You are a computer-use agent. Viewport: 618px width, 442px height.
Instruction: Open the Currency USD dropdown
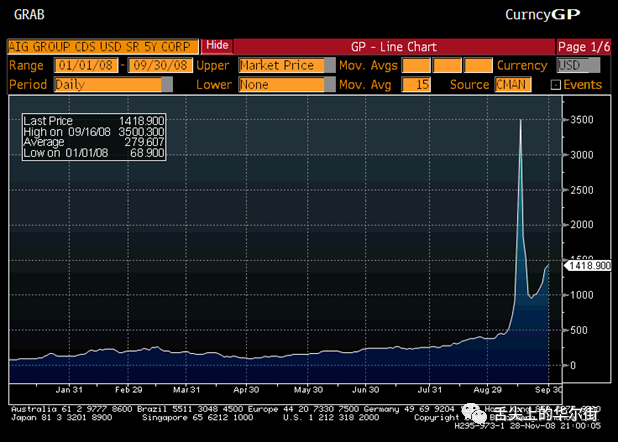pos(578,65)
